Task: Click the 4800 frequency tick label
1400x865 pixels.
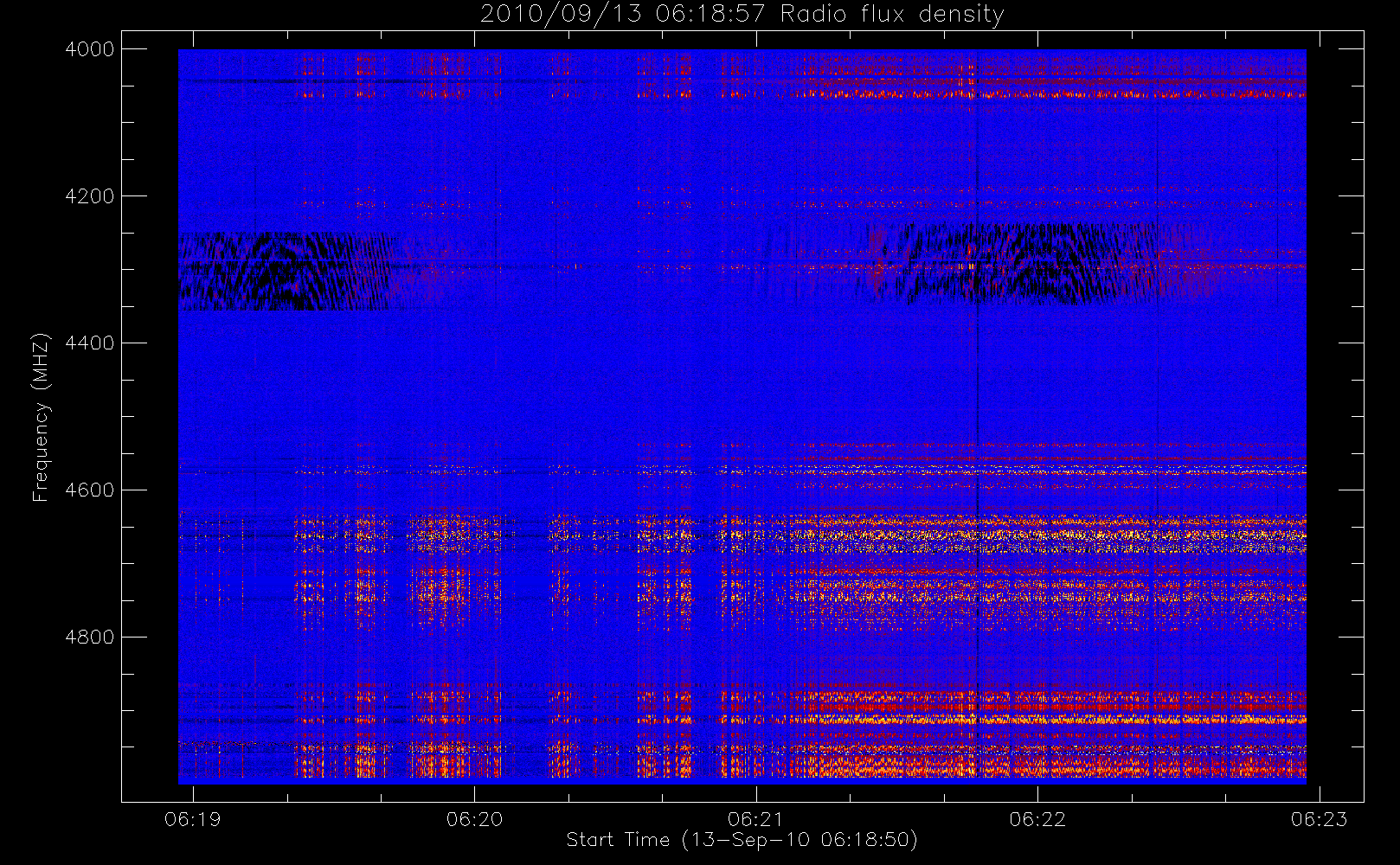Action: (x=90, y=638)
